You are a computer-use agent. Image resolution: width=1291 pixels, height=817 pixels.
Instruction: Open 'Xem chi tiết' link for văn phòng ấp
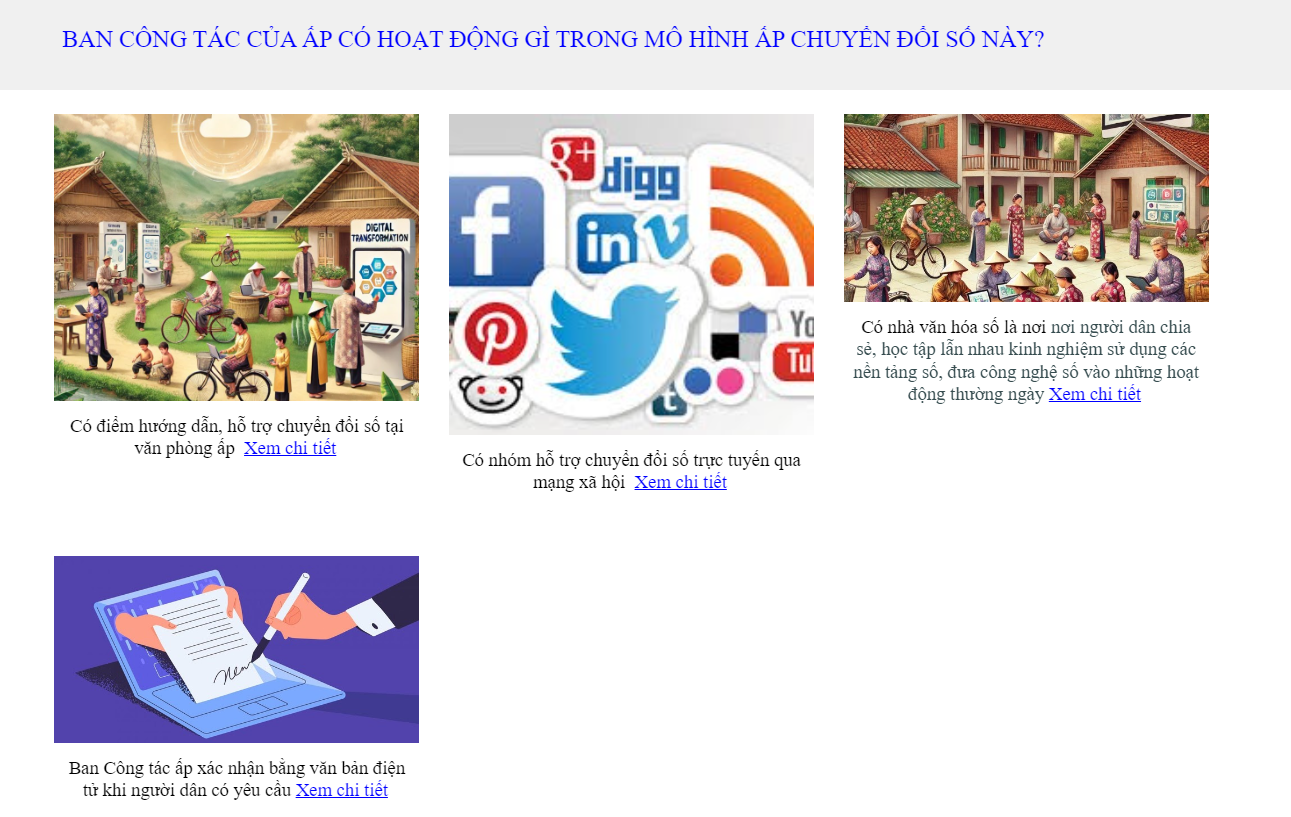click(290, 448)
